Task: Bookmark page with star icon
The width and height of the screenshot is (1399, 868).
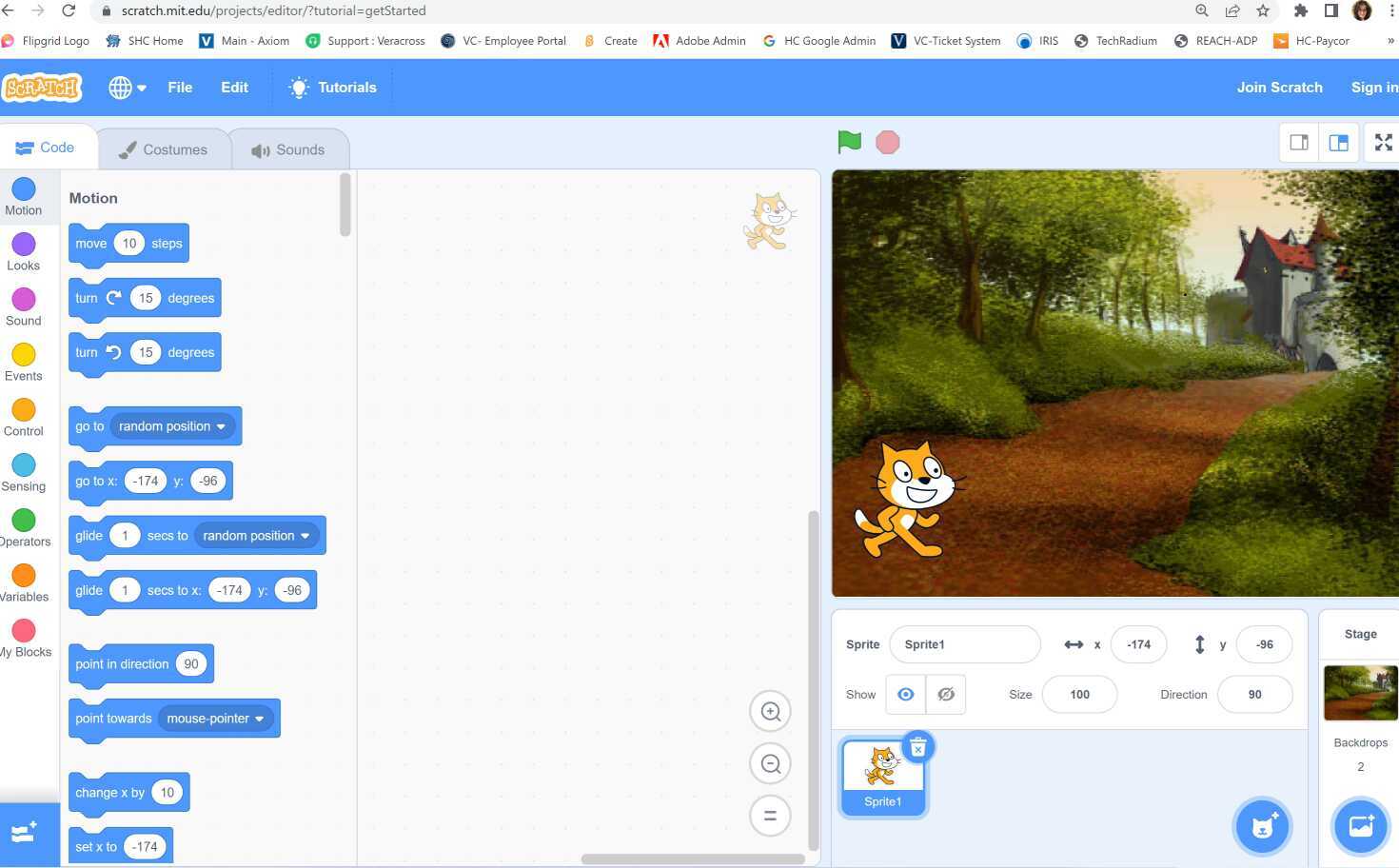Action: coord(1263,10)
